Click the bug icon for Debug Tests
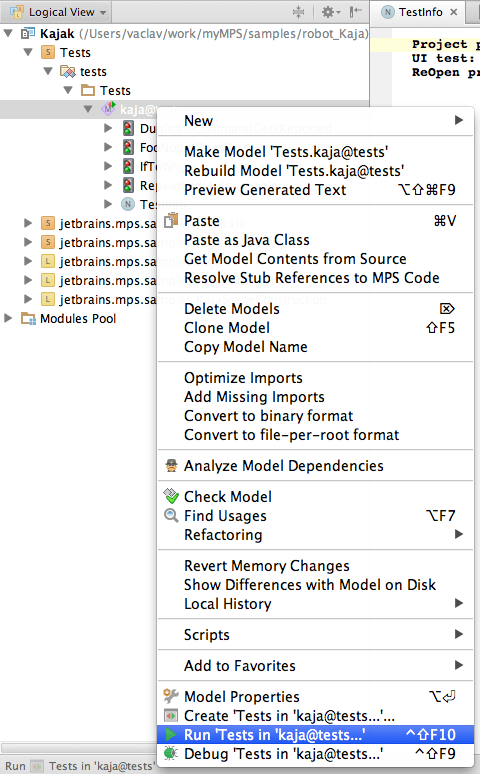This screenshot has width=480, height=774. [171, 754]
